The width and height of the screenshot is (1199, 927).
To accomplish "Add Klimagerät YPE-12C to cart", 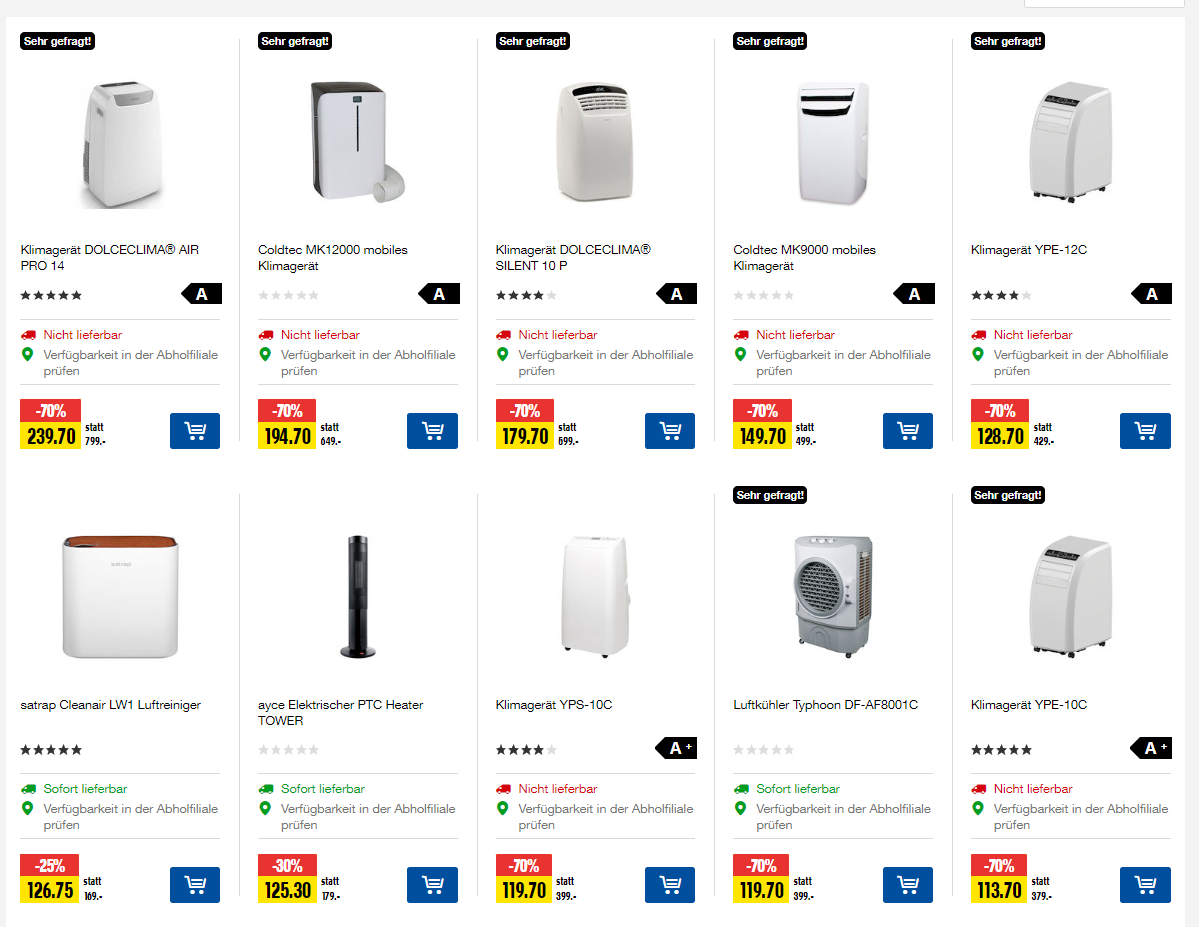I will tap(1144, 431).
